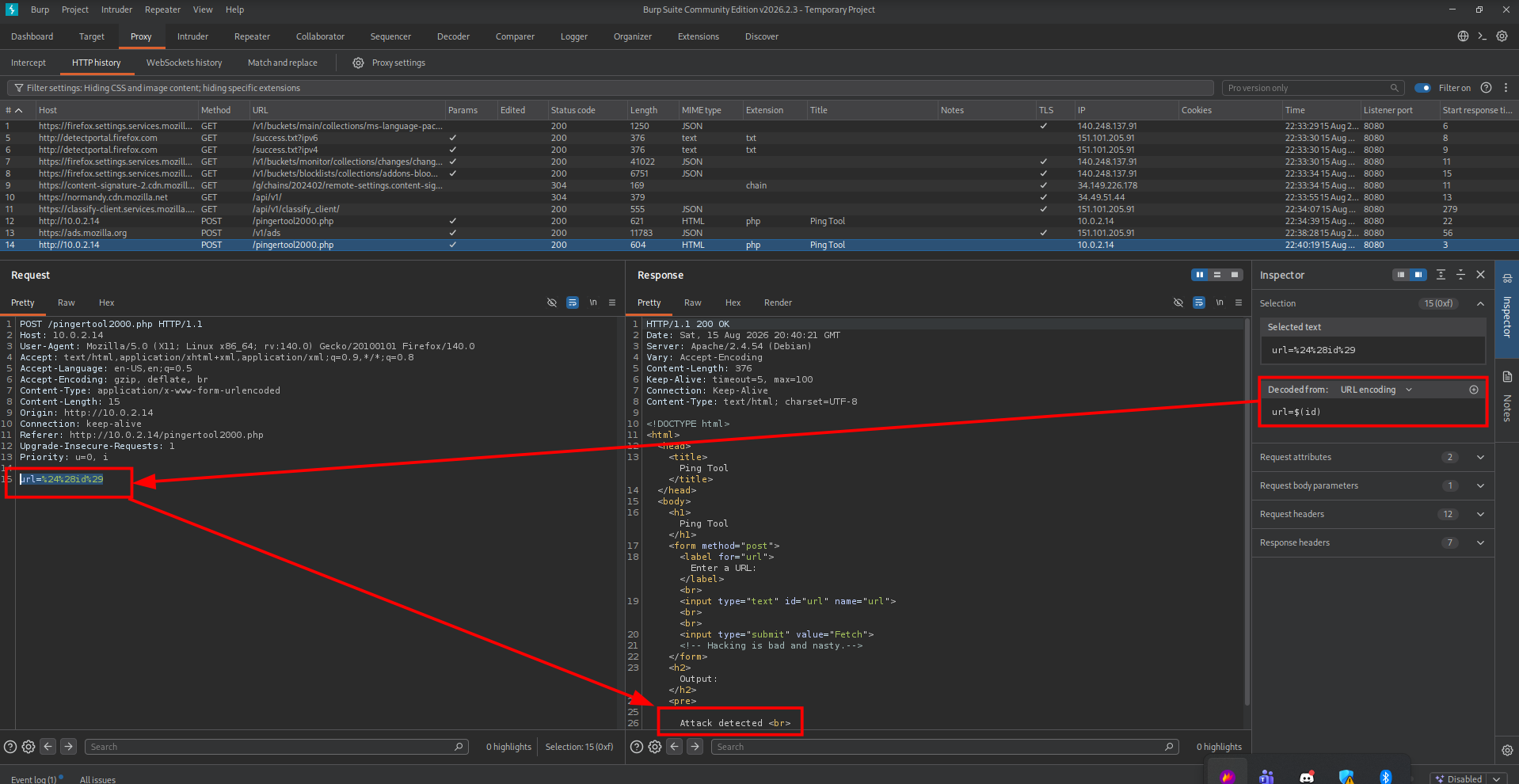Viewport: 1519px width, 784px height.
Task: Select side-by-side request/response layout
Action: coord(1200,275)
